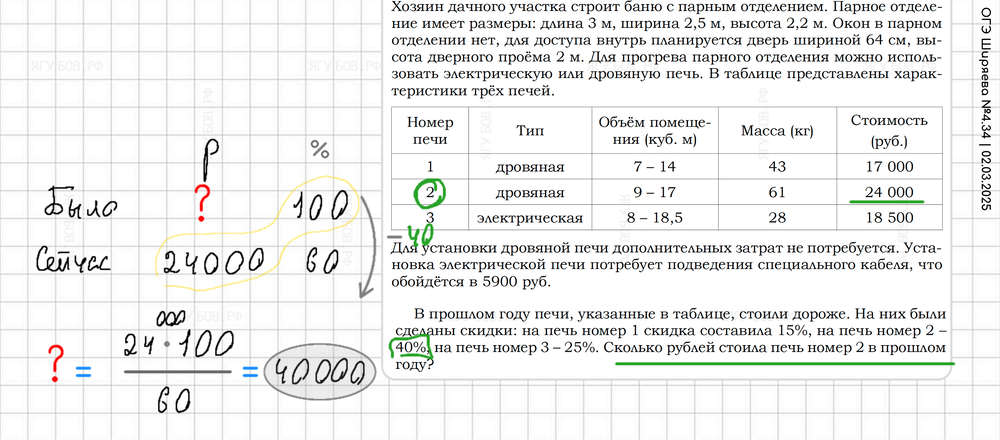Click the green-circled number 2 in table

click(x=430, y=192)
